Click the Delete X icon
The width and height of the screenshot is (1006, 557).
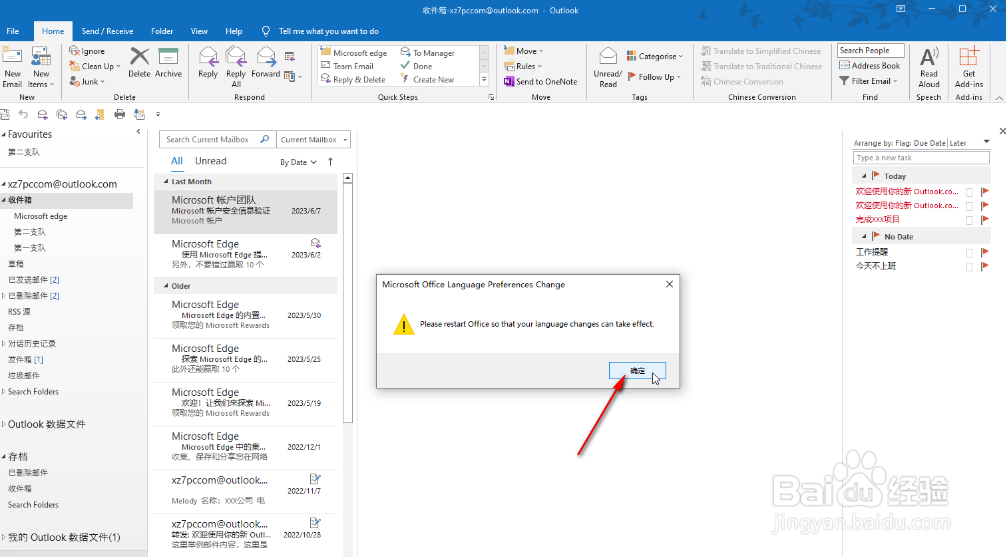pyautogui.click(x=139, y=57)
